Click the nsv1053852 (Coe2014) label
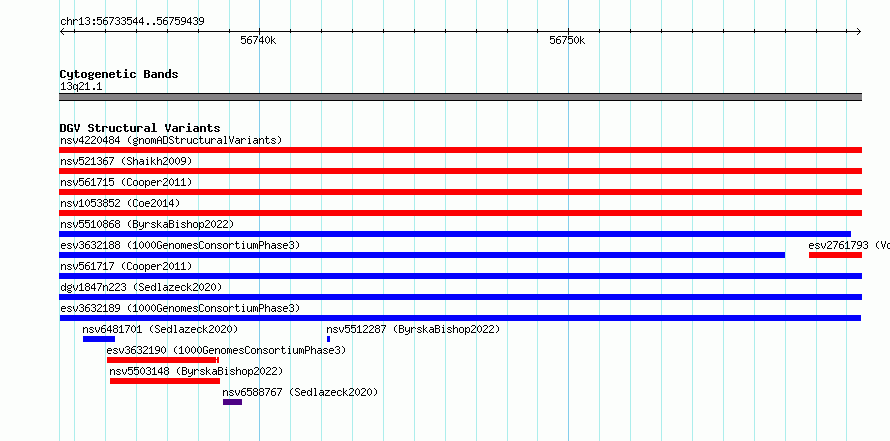 [120, 203]
